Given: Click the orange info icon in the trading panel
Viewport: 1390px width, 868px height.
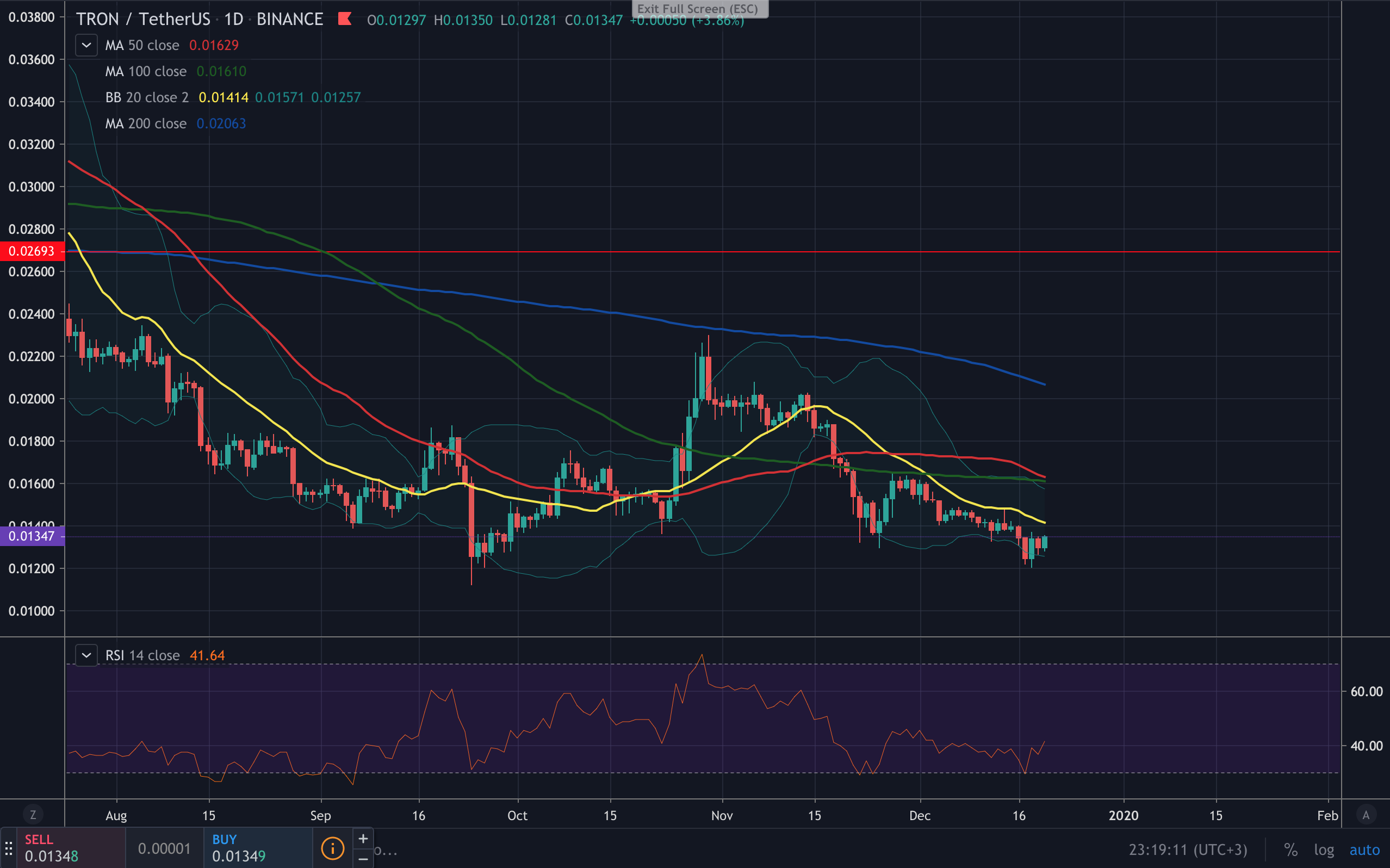Looking at the screenshot, I should 332,848.
